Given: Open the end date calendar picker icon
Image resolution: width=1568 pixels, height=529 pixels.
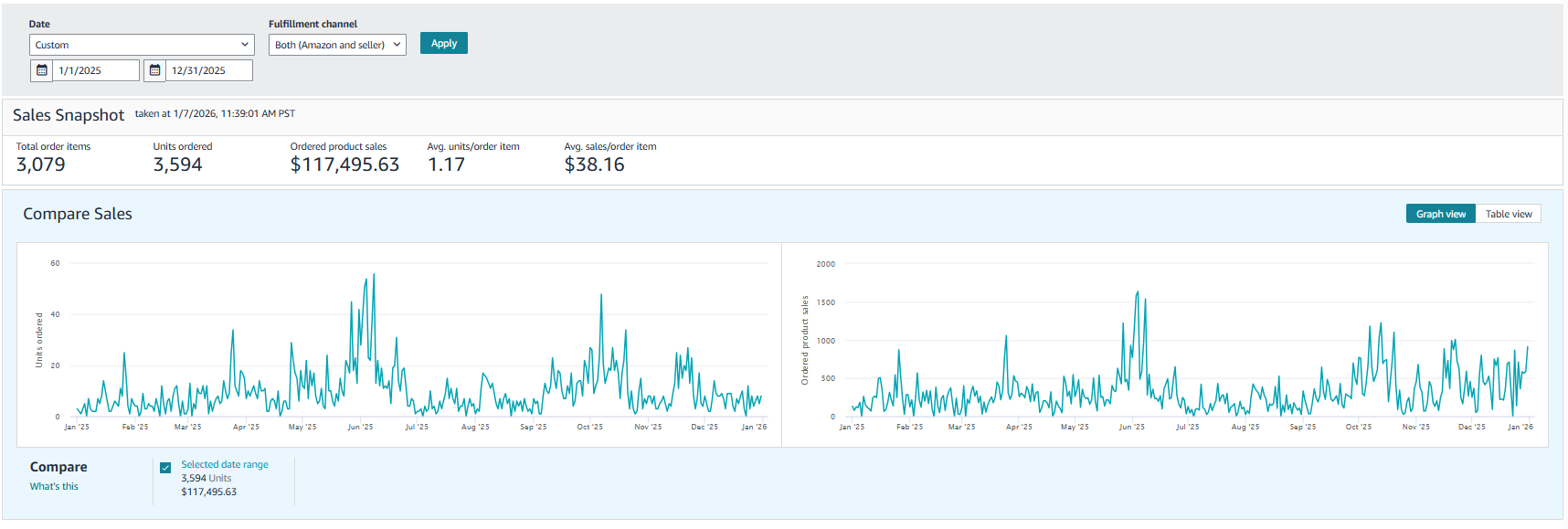Looking at the screenshot, I should [x=155, y=70].
